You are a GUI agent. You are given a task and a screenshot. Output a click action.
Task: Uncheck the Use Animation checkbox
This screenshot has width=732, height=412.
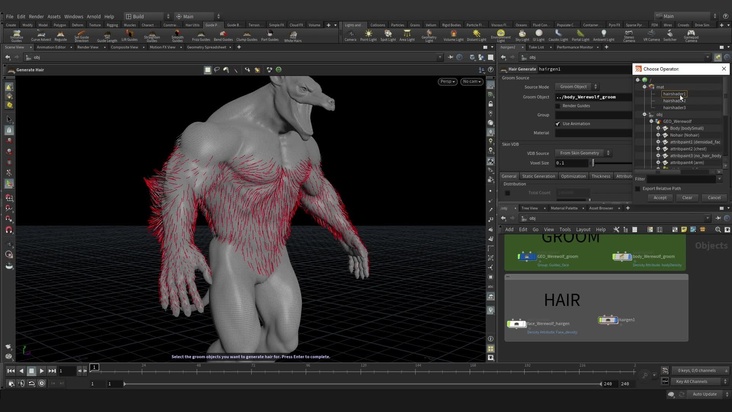[x=558, y=124]
